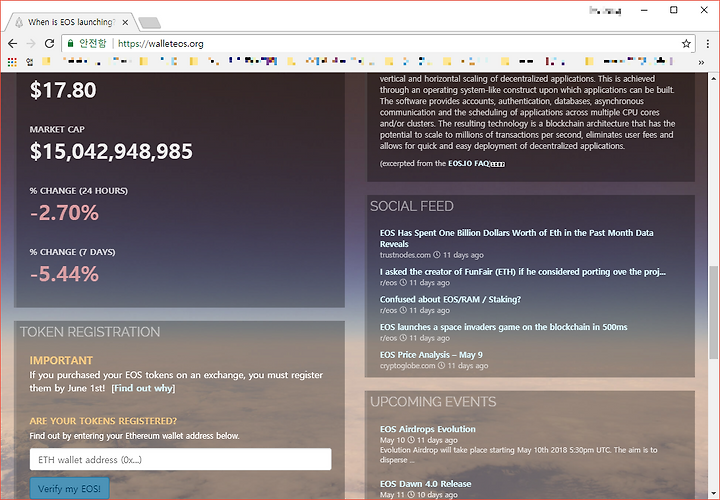
Task: Open the Chrome three-dot menu
Action: pyautogui.click(x=708, y=44)
